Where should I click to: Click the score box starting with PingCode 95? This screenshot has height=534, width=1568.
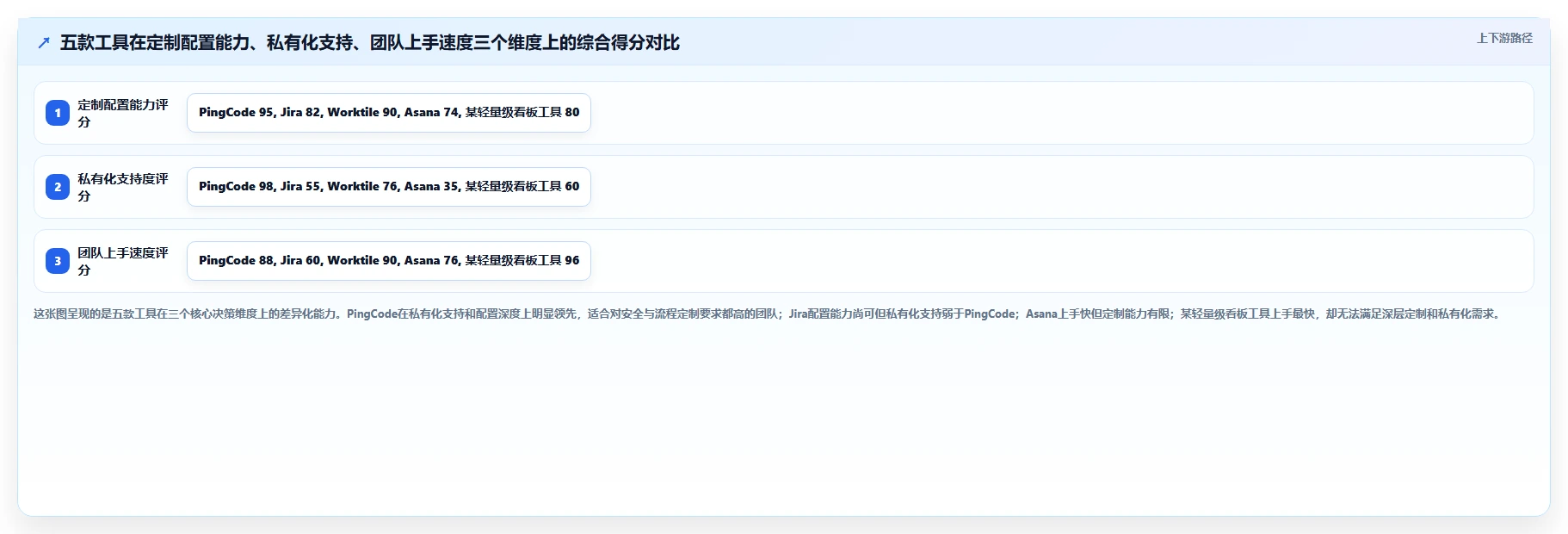[389, 113]
